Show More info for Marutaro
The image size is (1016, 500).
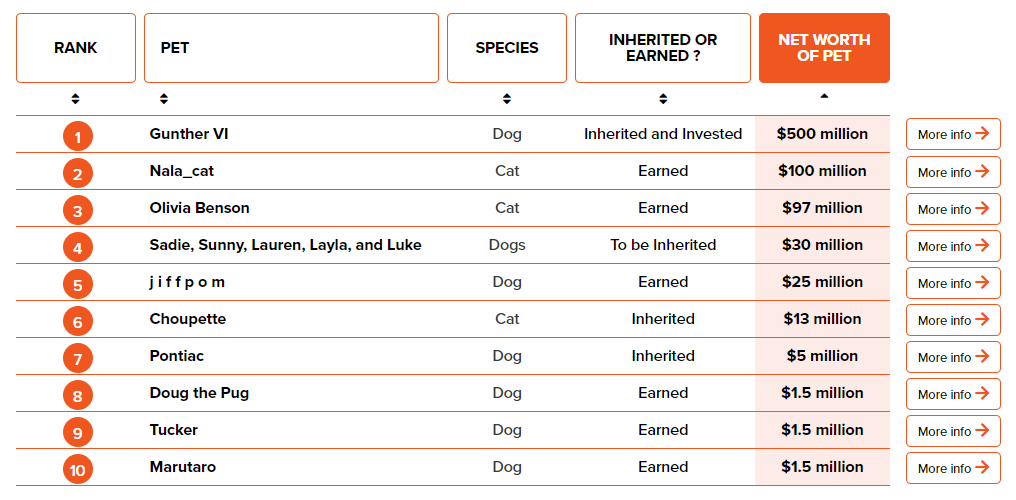coord(953,468)
